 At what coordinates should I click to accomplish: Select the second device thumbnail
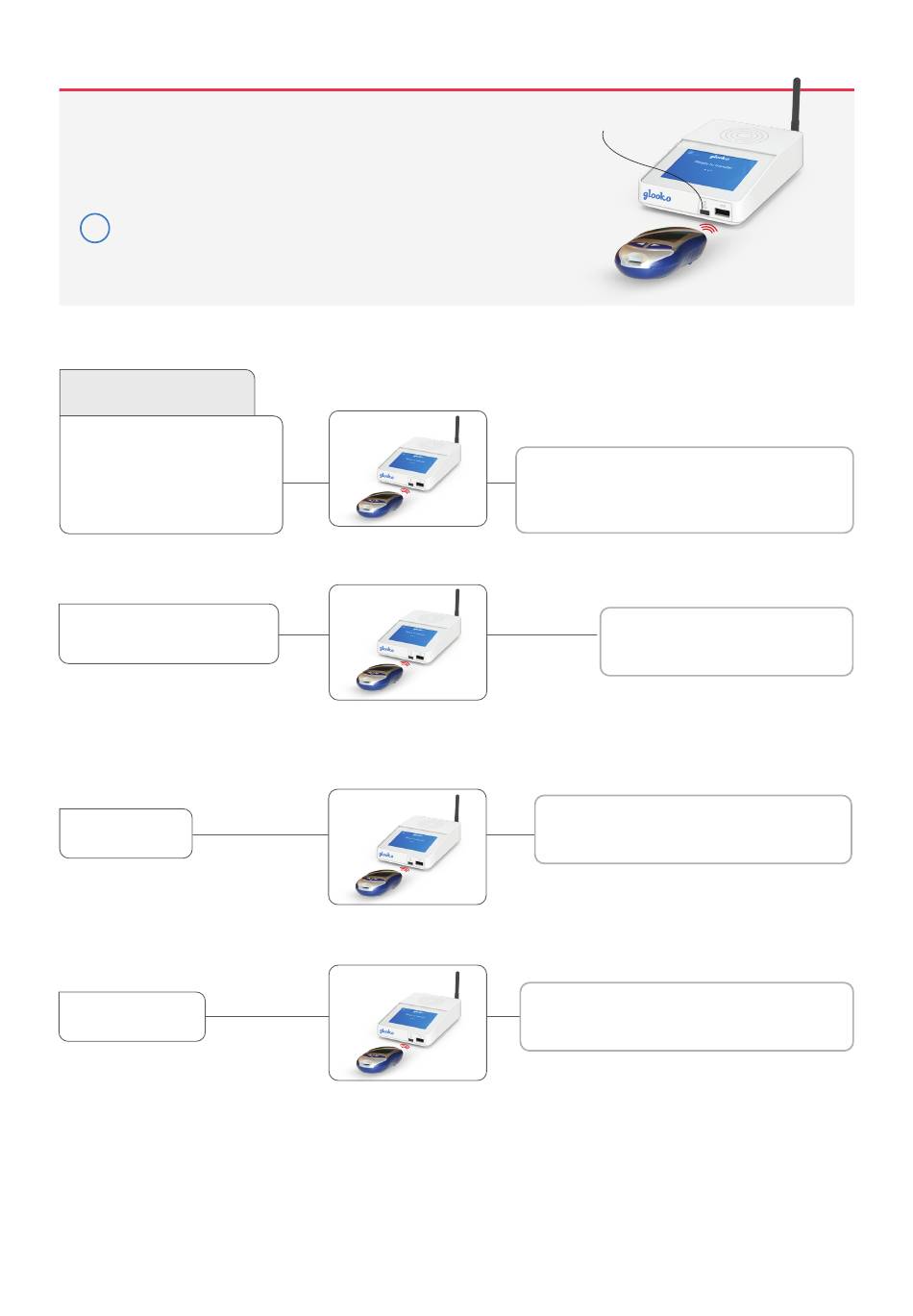point(407,642)
